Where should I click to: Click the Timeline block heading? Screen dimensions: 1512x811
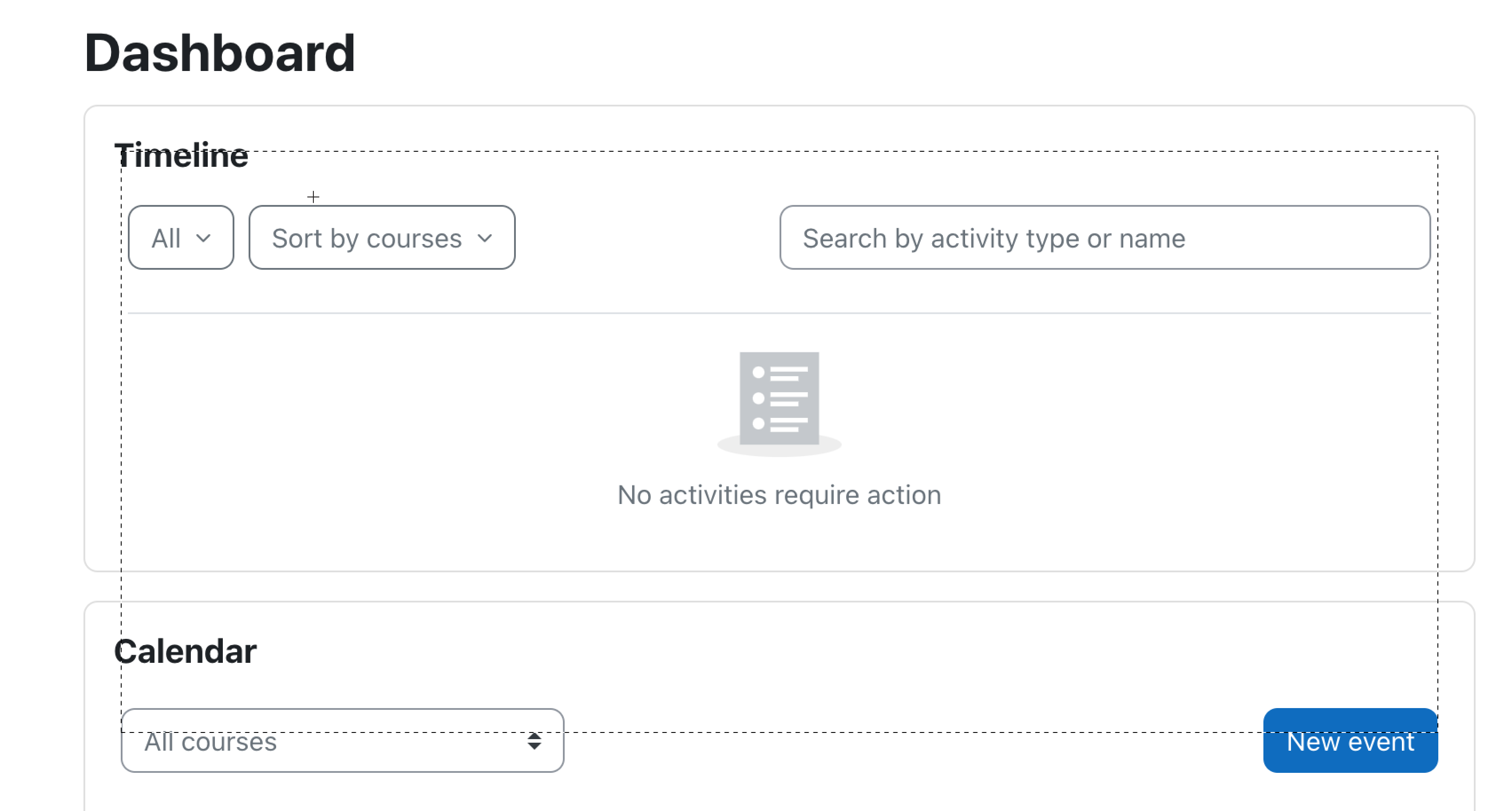182,156
